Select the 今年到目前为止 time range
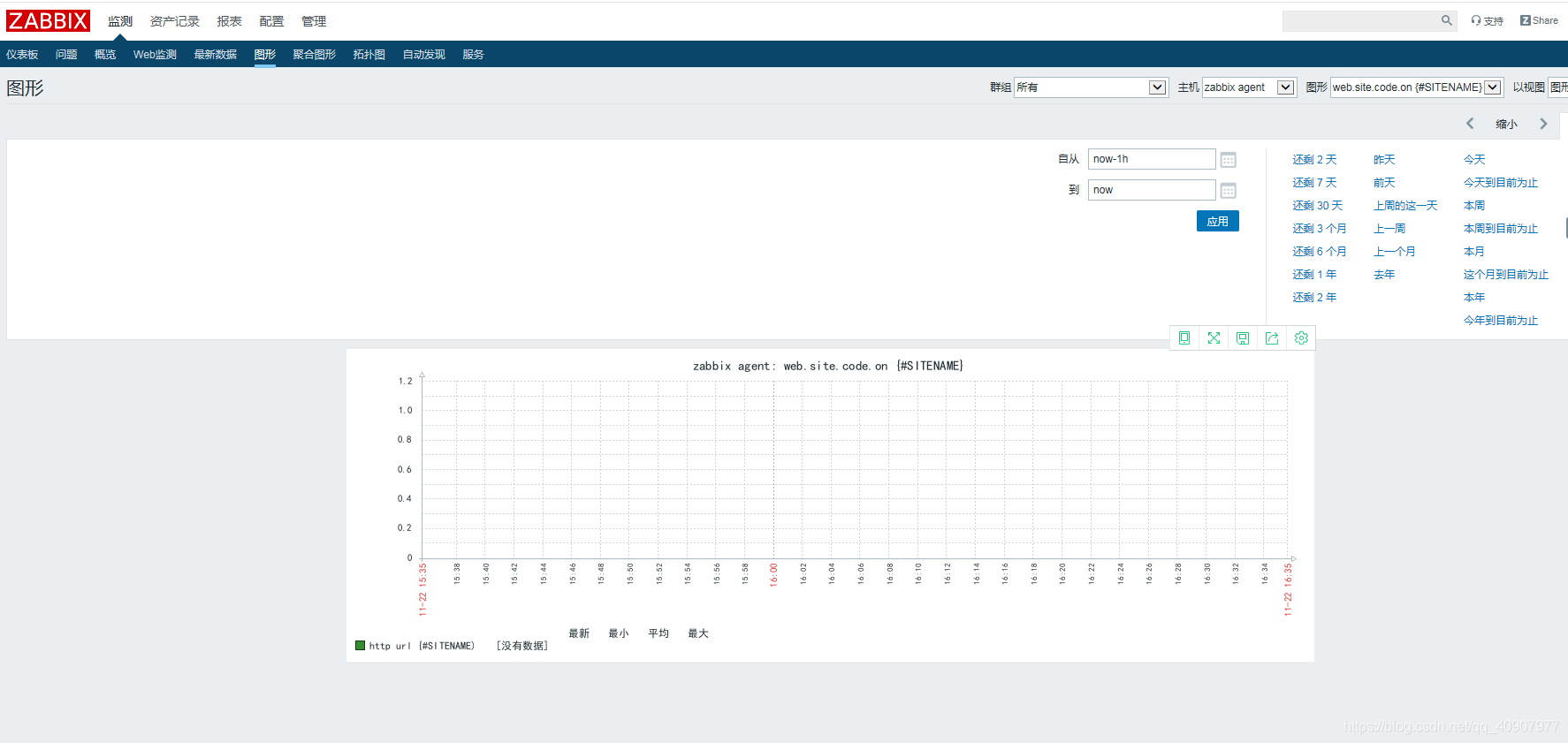 tap(1501, 321)
